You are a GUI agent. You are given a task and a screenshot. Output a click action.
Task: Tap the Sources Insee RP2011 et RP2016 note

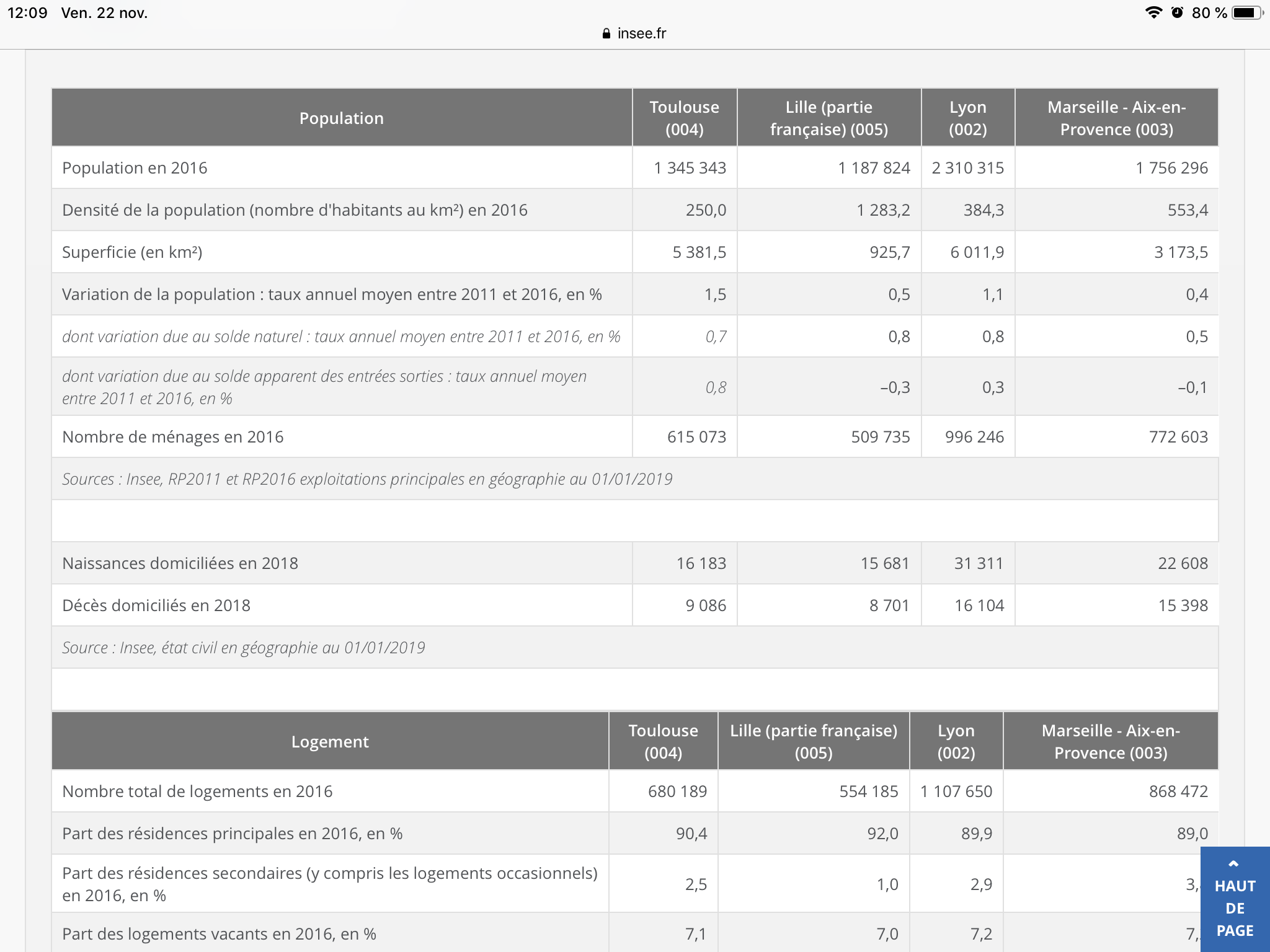367,479
